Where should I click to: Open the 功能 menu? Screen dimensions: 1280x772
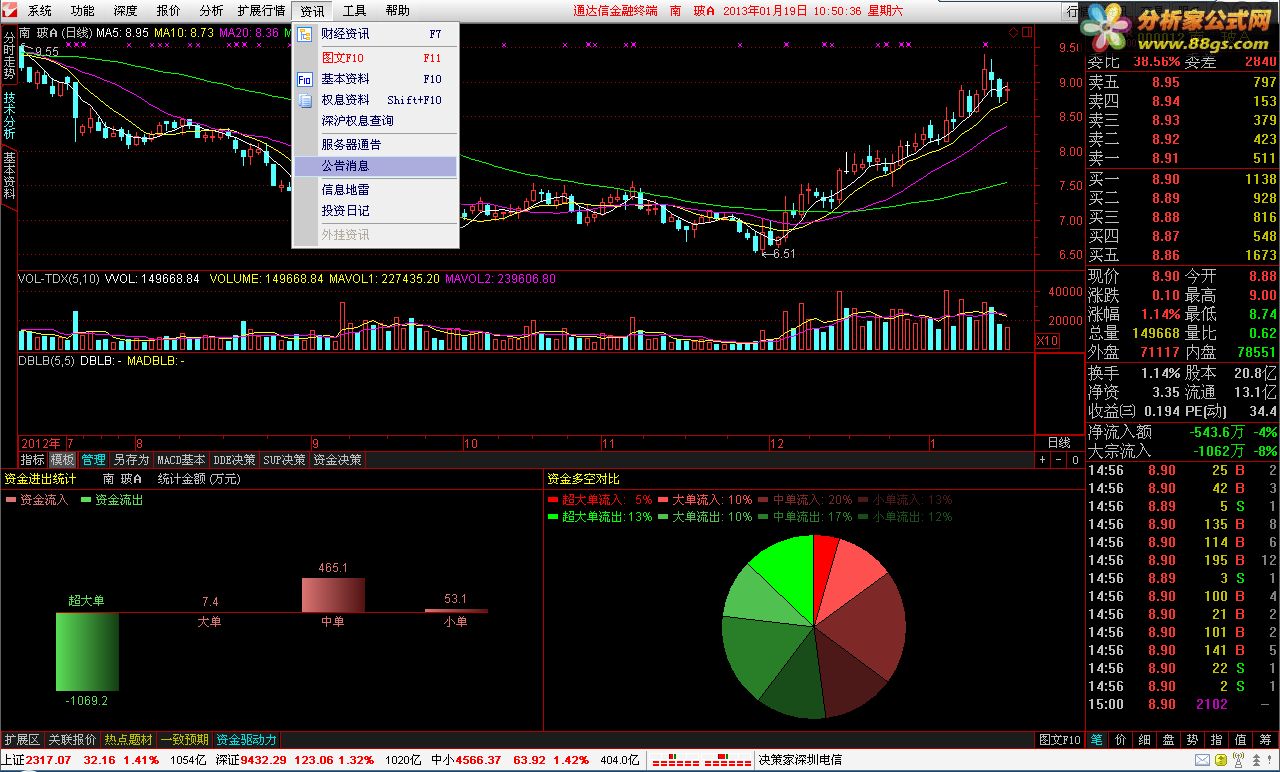83,11
